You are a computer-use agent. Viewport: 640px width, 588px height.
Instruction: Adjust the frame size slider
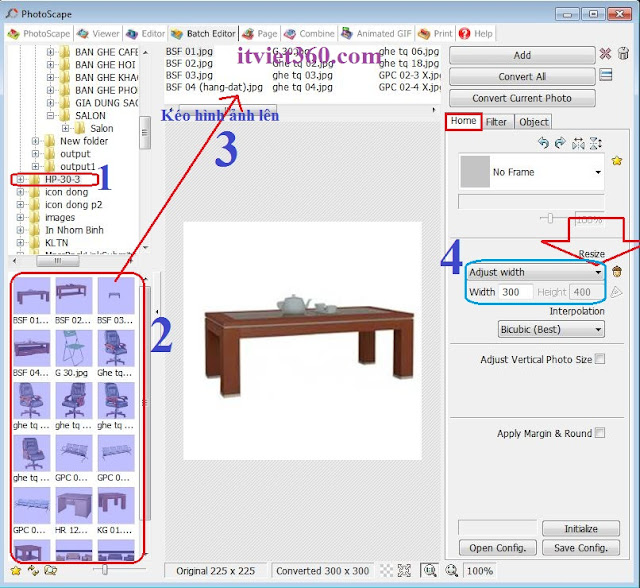(550, 219)
